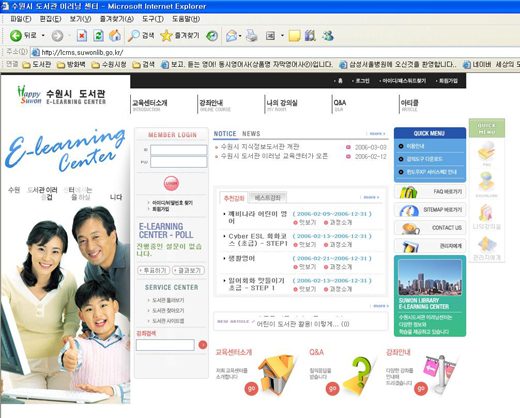The width and height of the screenshot is (520, 418).
Task: Click the red course search go button
Action: 202,345
